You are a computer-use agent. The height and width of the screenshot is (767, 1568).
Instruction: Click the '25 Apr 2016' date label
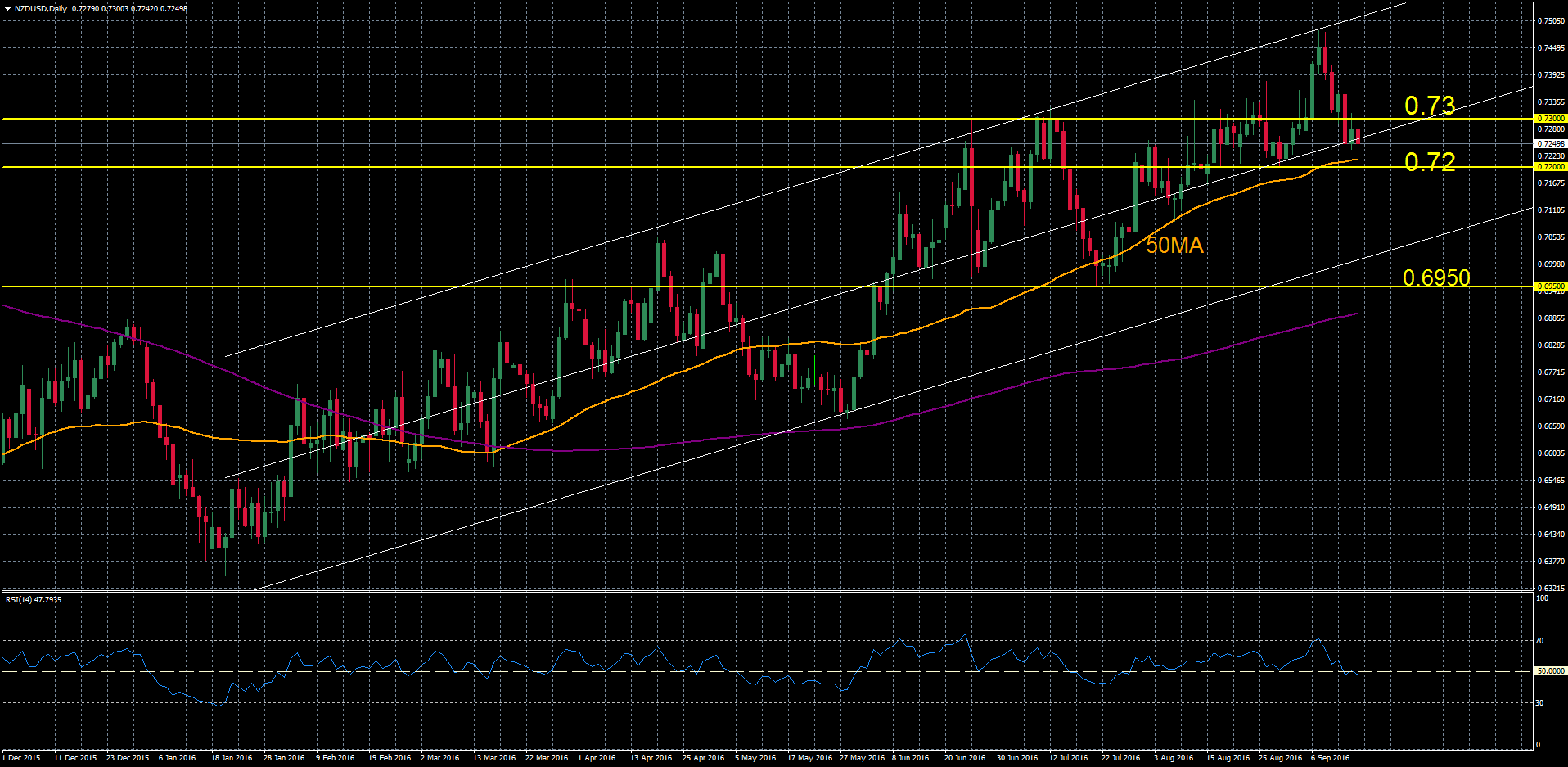703,758
